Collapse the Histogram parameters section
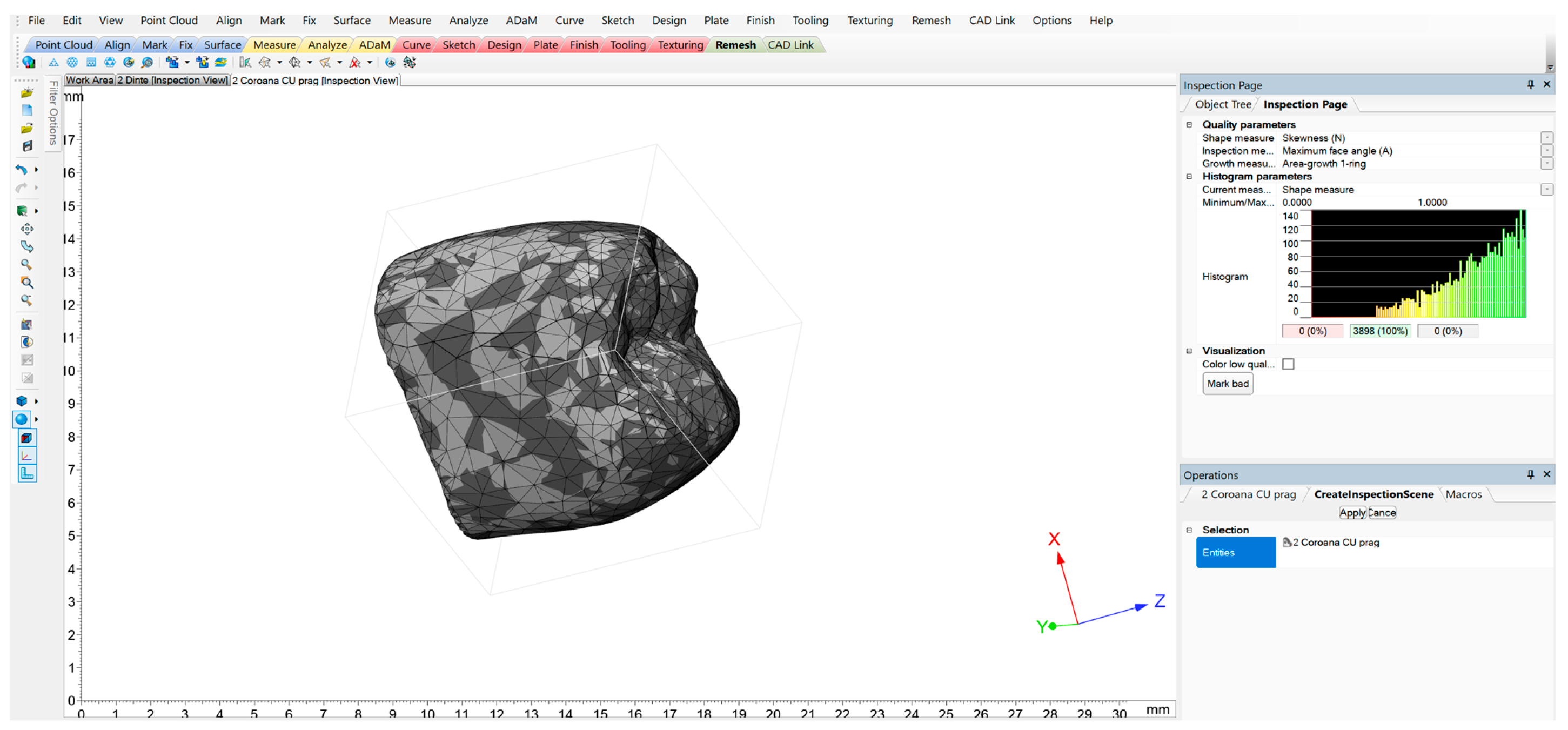Image resolution: width=1568 pixels, height=730 pixels. 1189,177
